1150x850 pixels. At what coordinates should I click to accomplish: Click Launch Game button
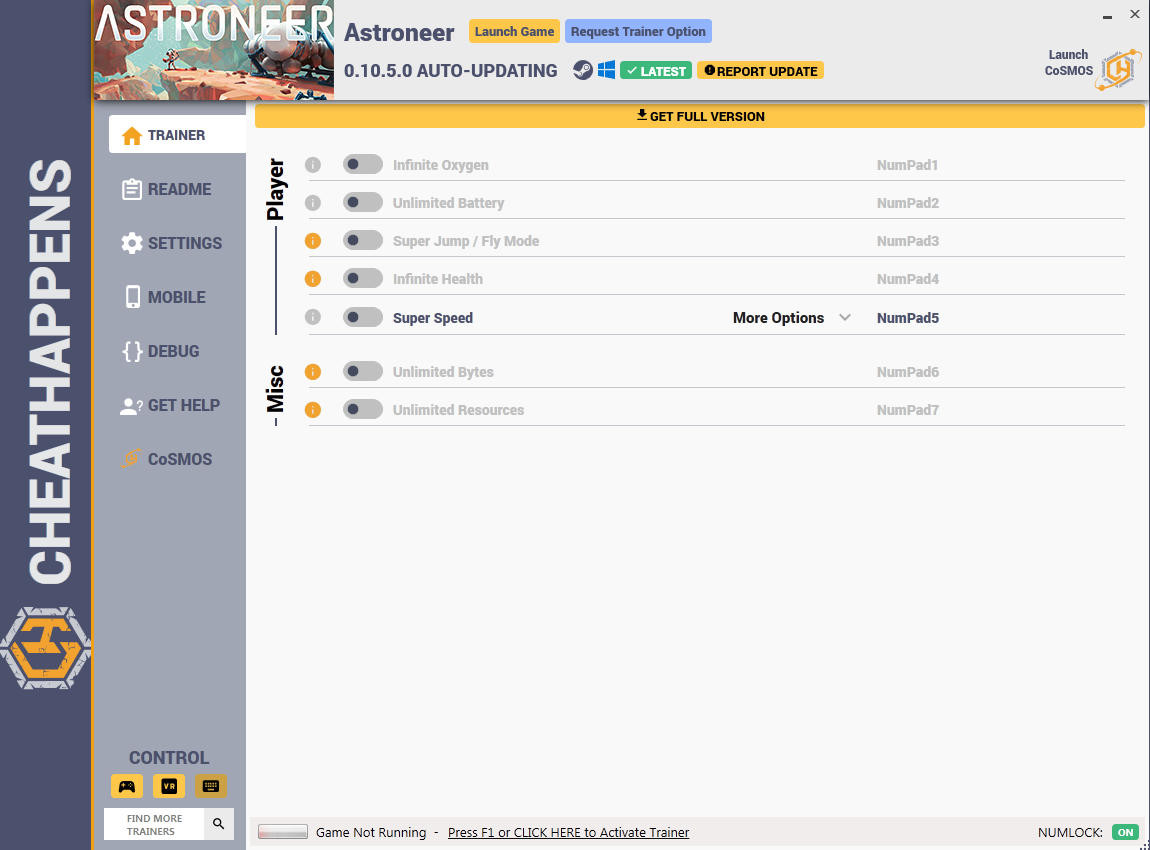[x=514, y=32]
